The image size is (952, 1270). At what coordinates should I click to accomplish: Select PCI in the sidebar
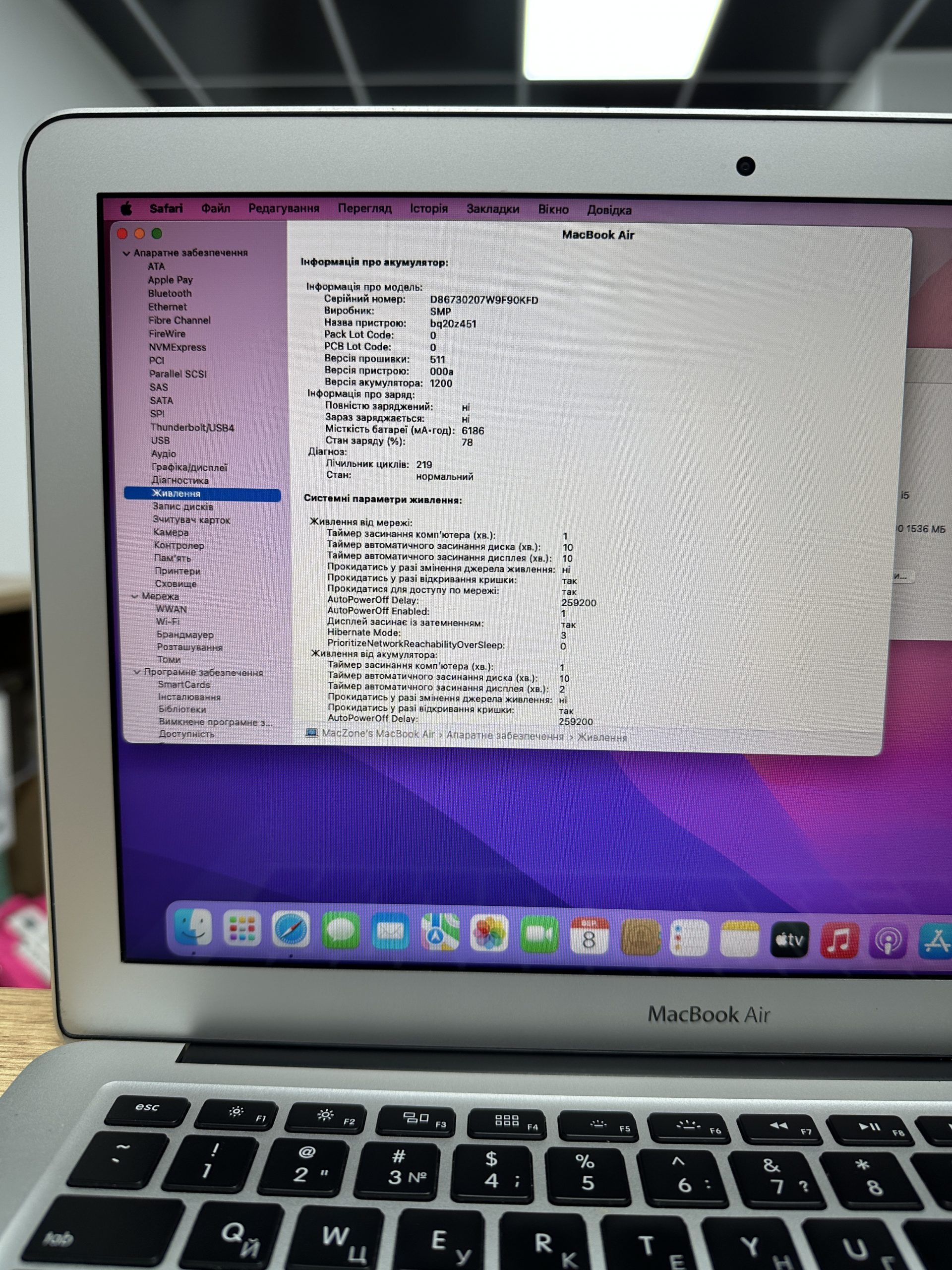pyautogui.click(x=157, y=361)
